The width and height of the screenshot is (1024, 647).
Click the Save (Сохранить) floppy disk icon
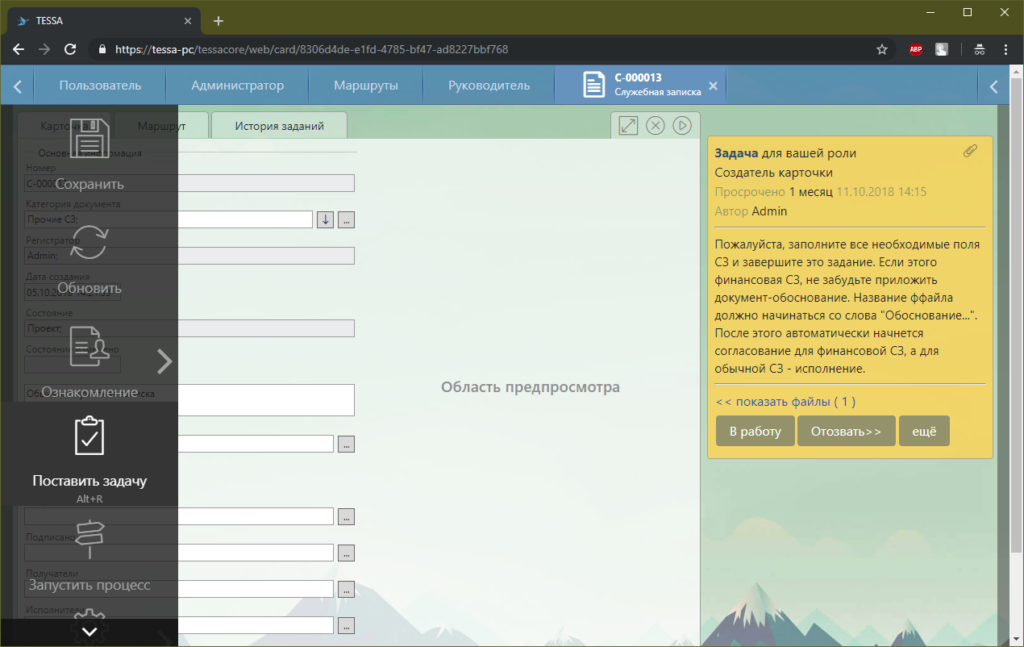tap(89, 140)
